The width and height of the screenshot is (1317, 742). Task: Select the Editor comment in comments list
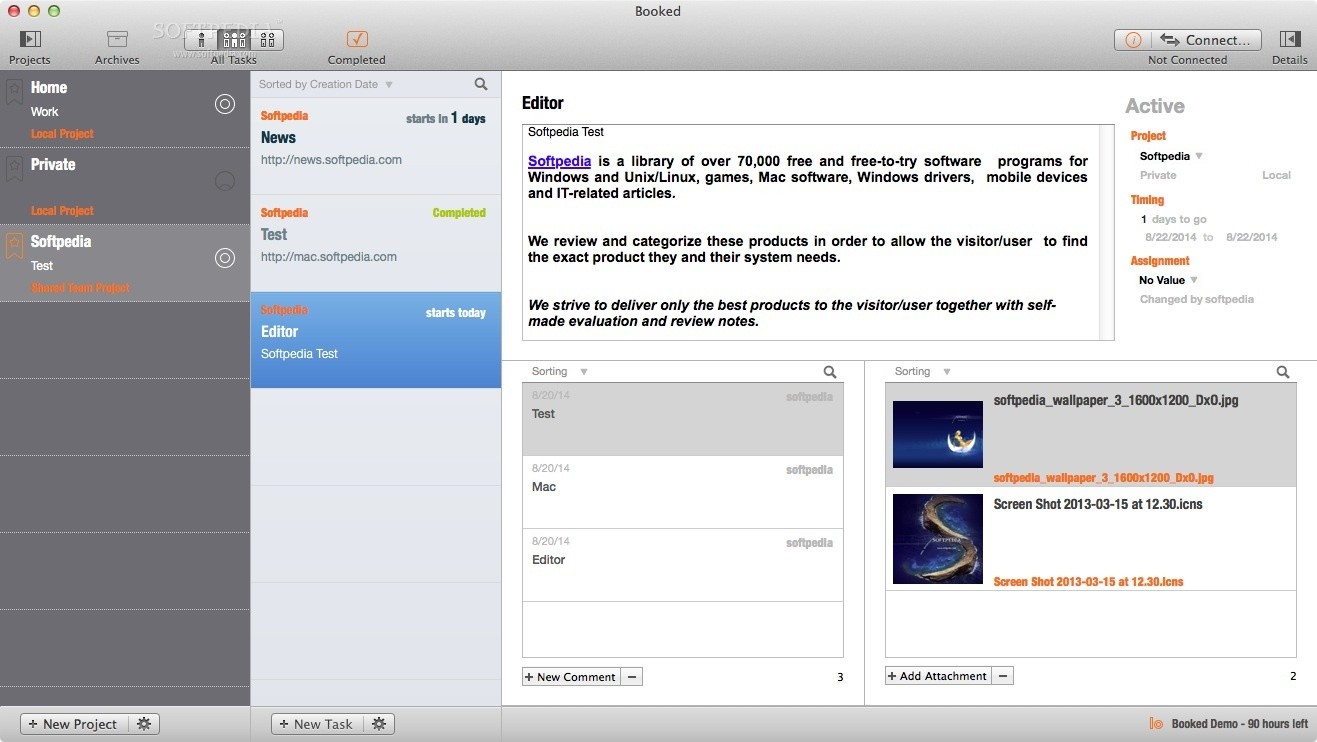683,565
